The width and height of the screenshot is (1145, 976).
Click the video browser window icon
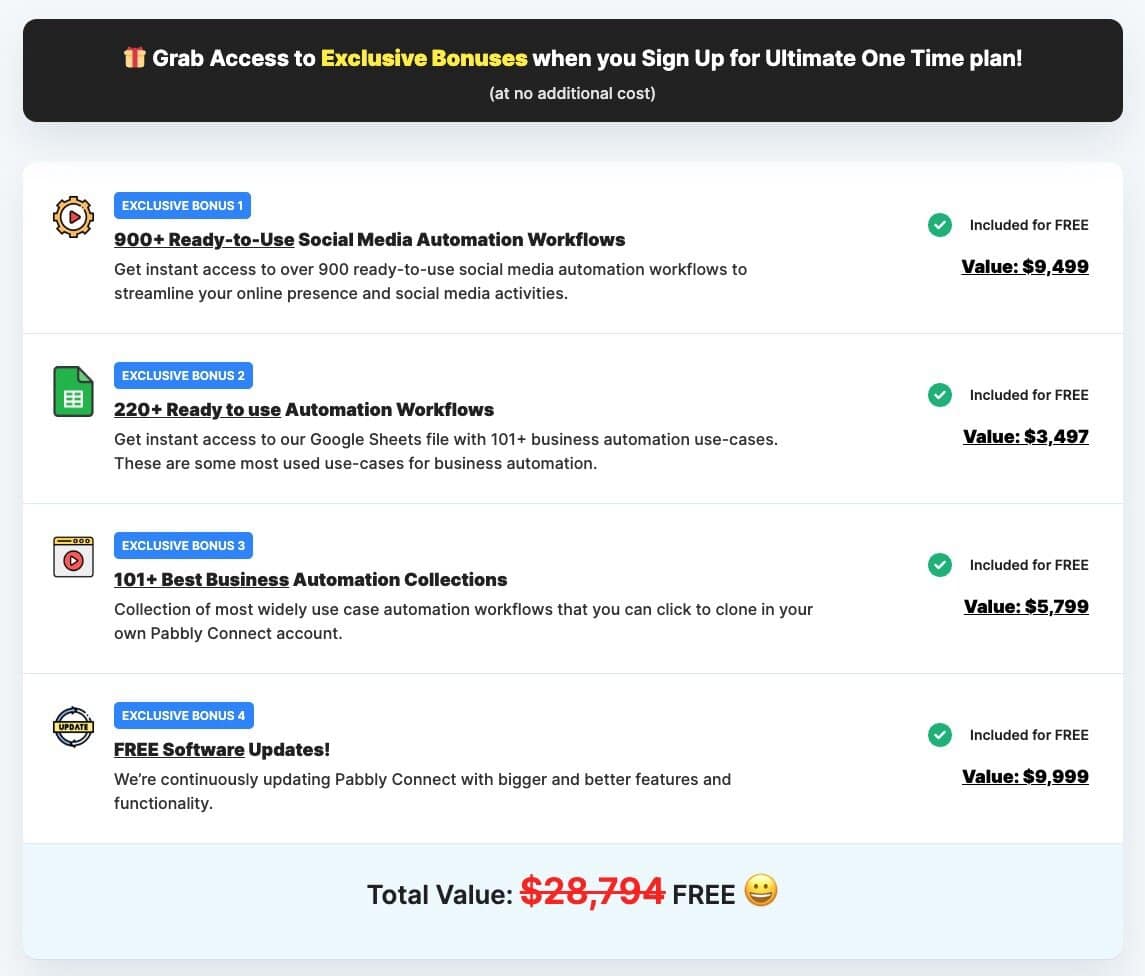pyautogui.click(x=73, y=557)
